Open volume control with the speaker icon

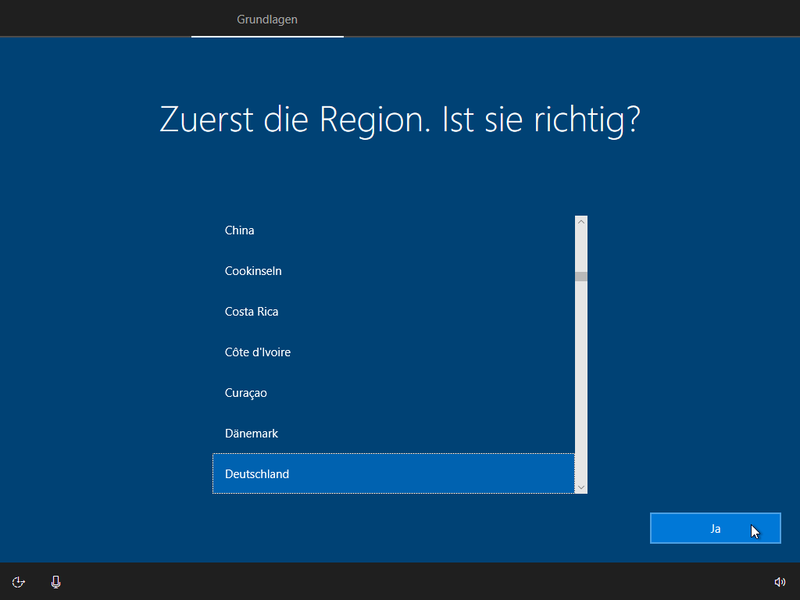(779, 581)
